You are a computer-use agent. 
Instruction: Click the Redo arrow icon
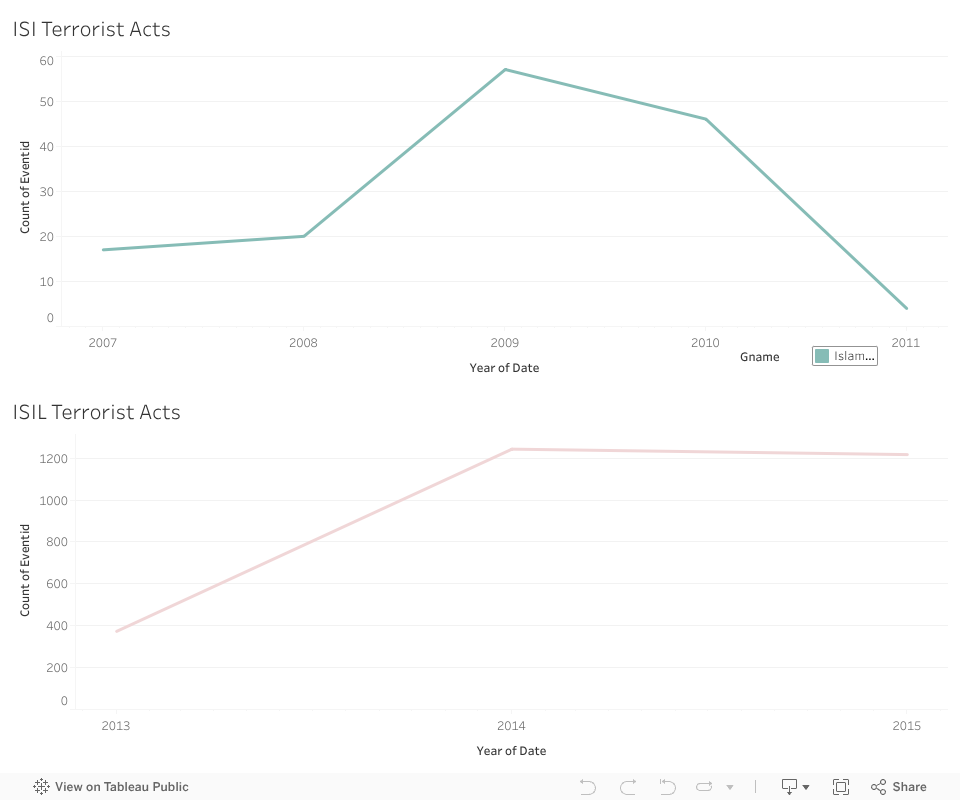click(628, 787)
